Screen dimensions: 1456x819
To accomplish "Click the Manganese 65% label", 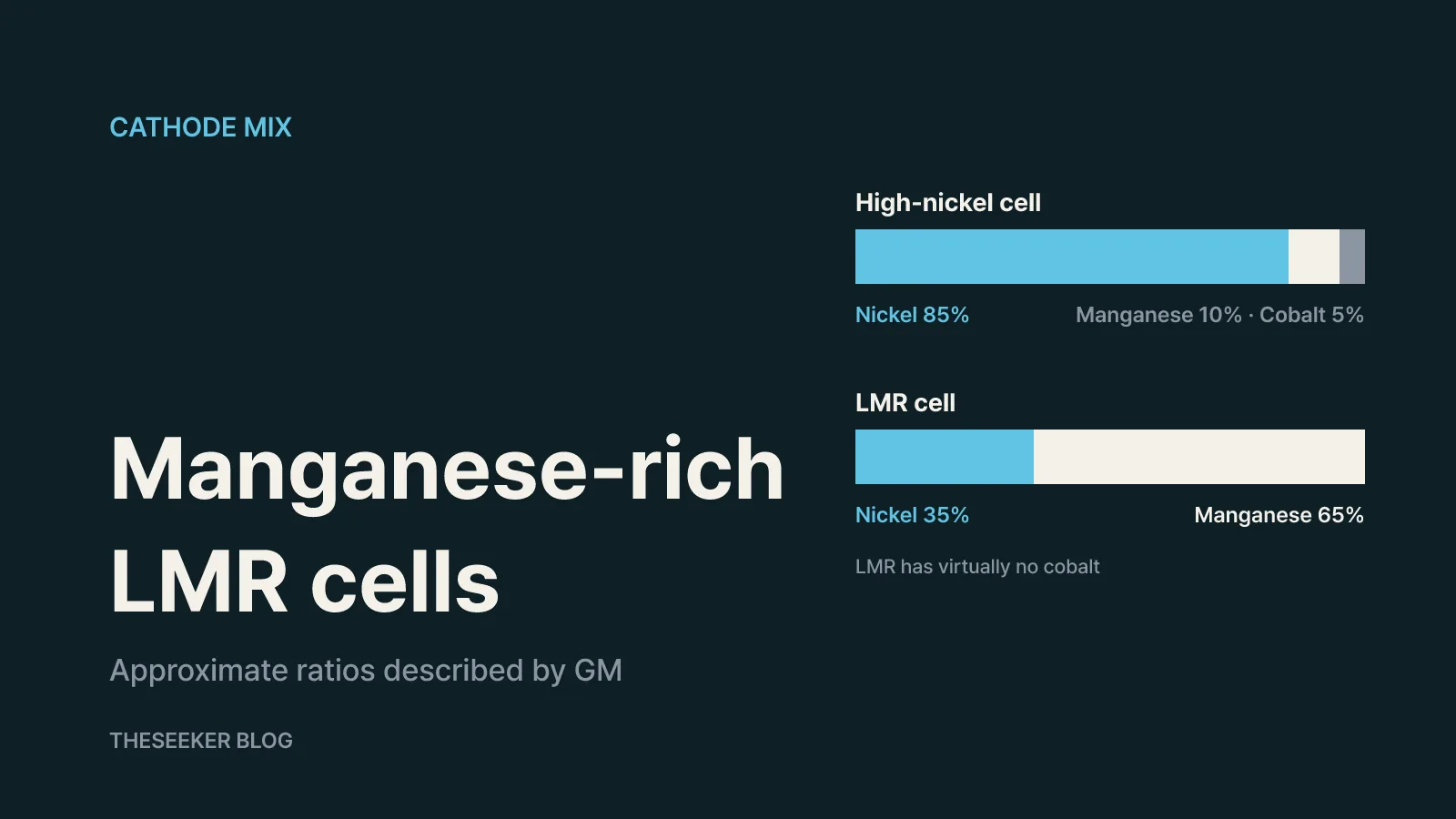I will pos(1279,515).
